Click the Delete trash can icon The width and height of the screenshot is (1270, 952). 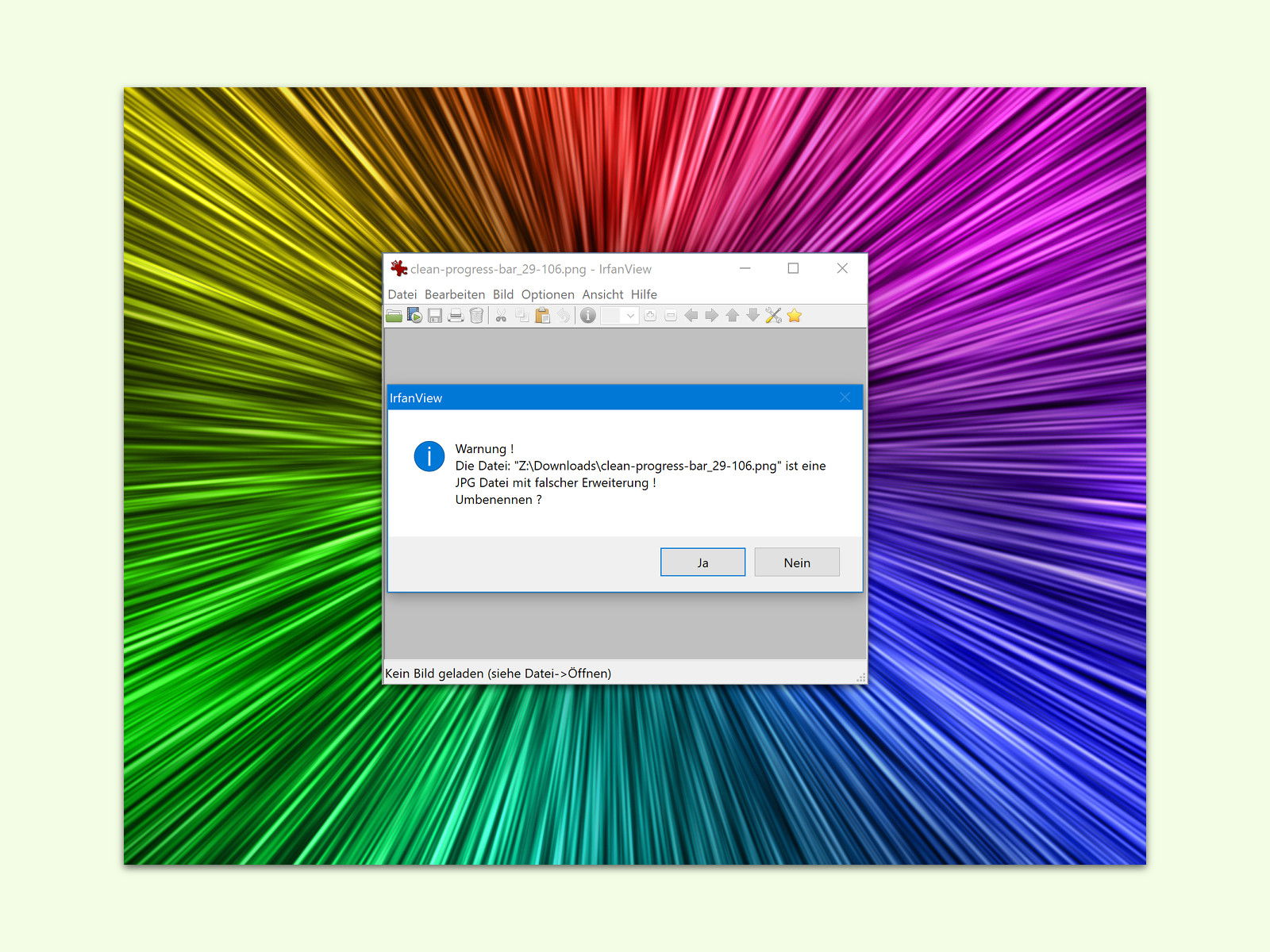476,316
